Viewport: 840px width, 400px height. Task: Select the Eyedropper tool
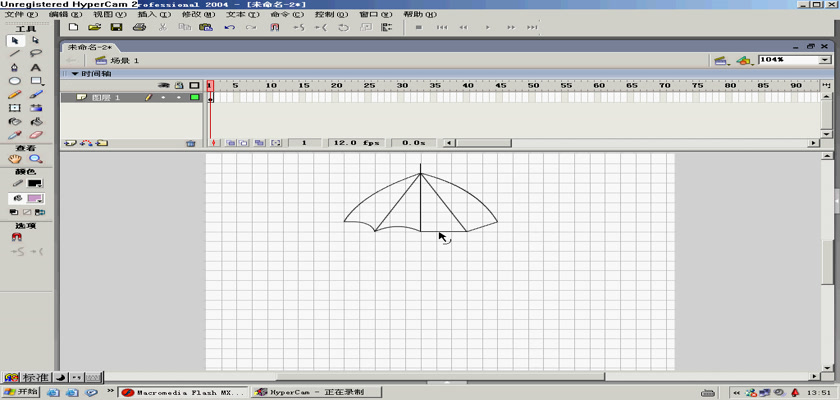(x=15, y=135)
